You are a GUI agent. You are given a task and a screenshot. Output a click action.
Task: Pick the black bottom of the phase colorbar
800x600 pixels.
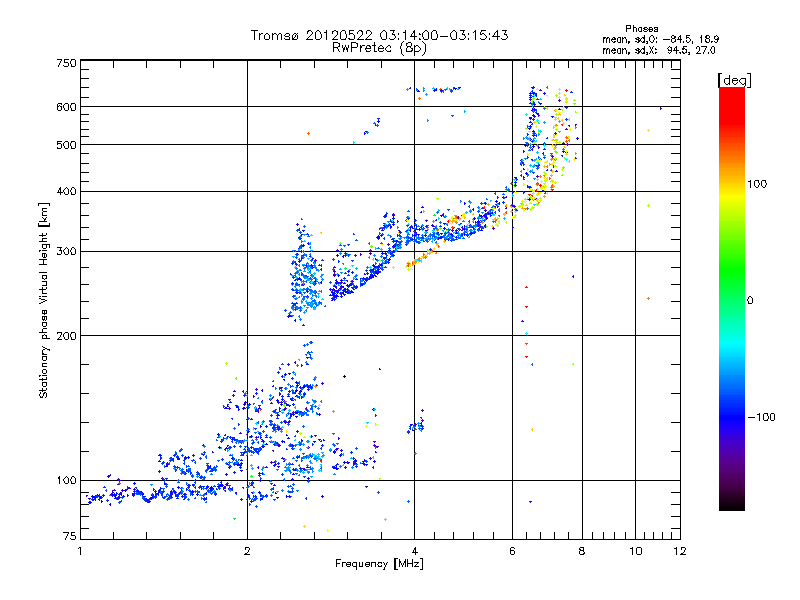tap(732, 503)
